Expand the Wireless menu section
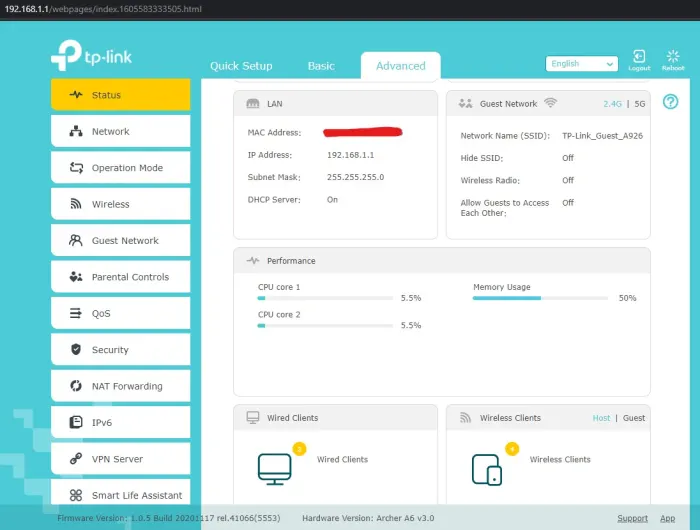The image size is (700, 530). (120, 204)
